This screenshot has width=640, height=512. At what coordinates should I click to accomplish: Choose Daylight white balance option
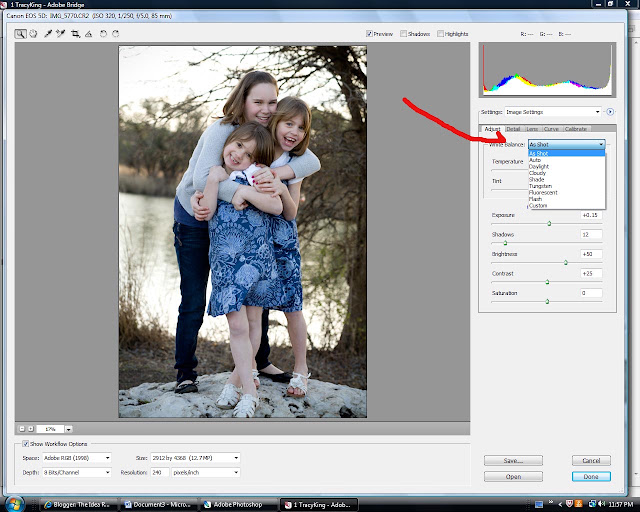coord(567,167)
